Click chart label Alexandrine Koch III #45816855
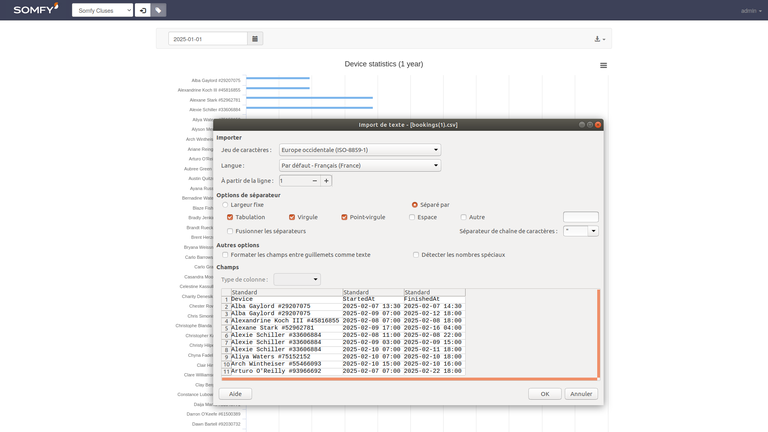 209,90
